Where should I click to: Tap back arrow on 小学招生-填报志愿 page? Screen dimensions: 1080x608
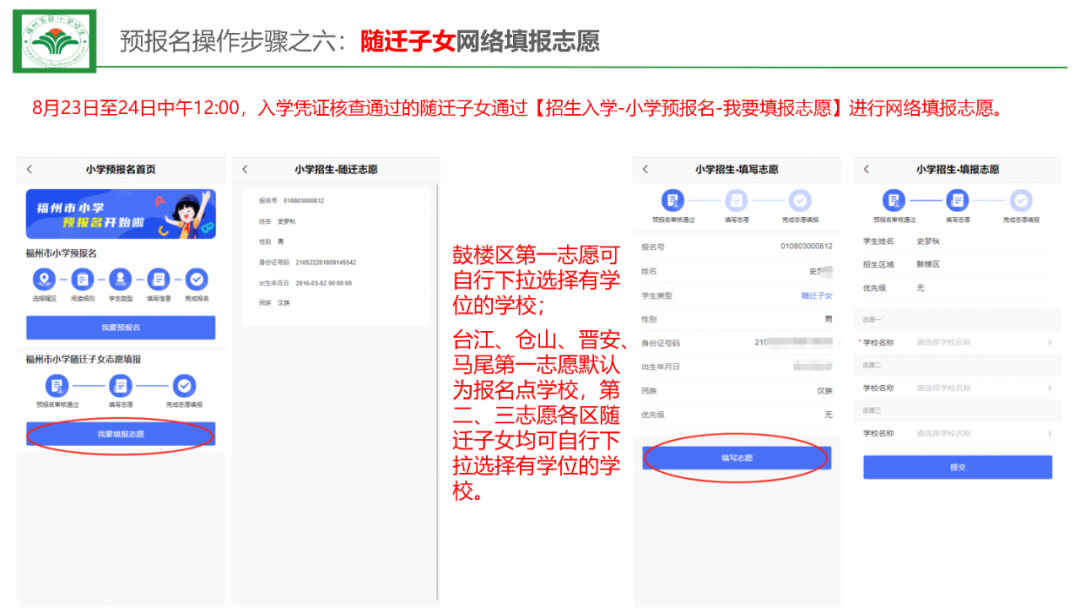pyautogui.click(x=867, y=170)
